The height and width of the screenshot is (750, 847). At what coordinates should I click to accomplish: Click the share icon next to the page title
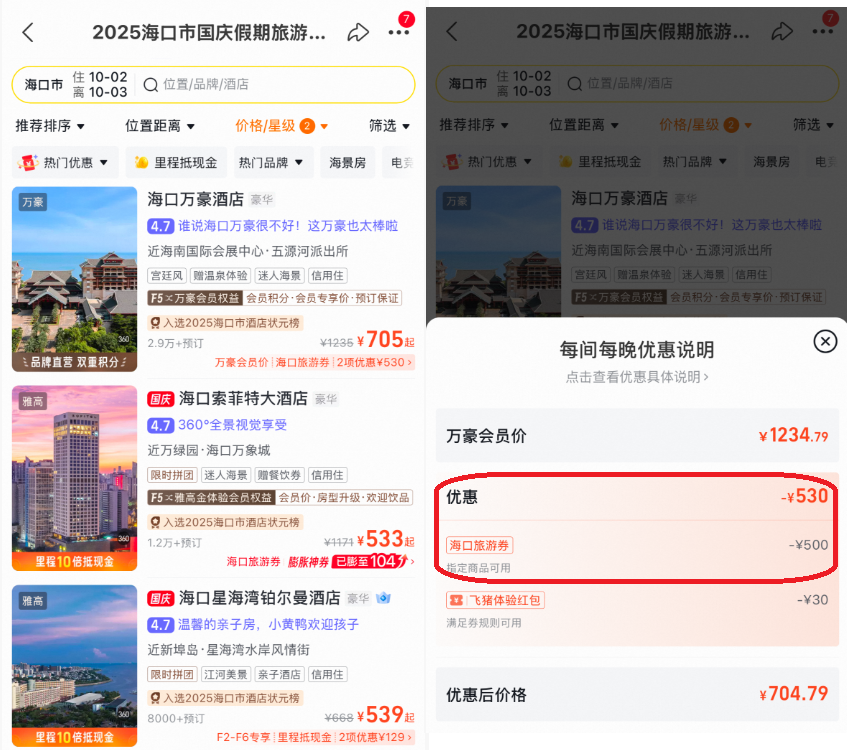(x=358, y=32)
